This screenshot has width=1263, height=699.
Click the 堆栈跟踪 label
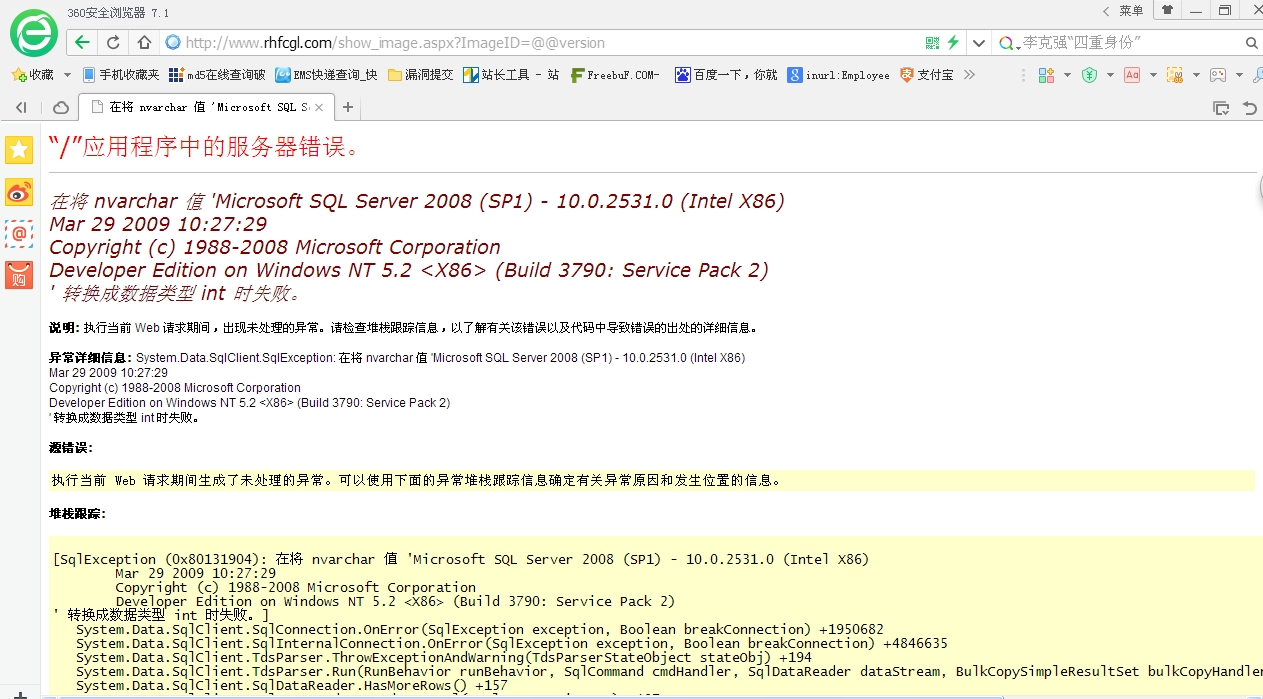coord(77,513)
